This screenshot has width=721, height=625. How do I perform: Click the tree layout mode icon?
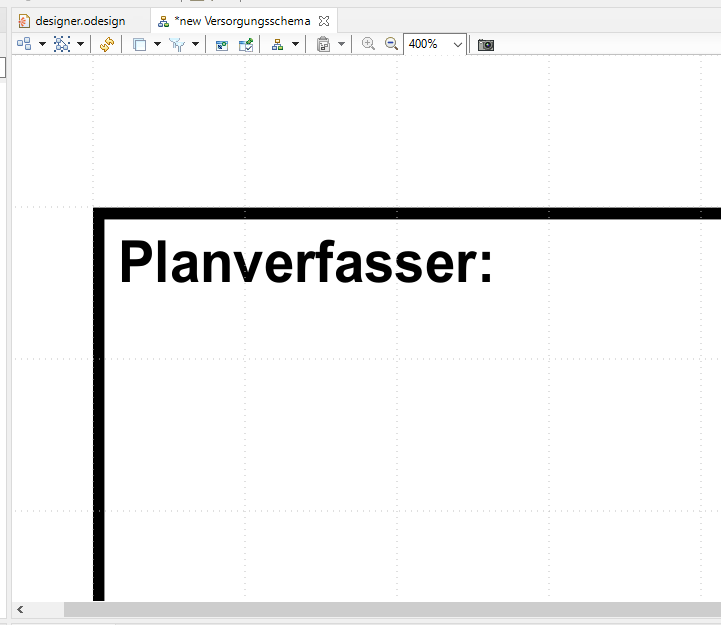pos(277,45)
